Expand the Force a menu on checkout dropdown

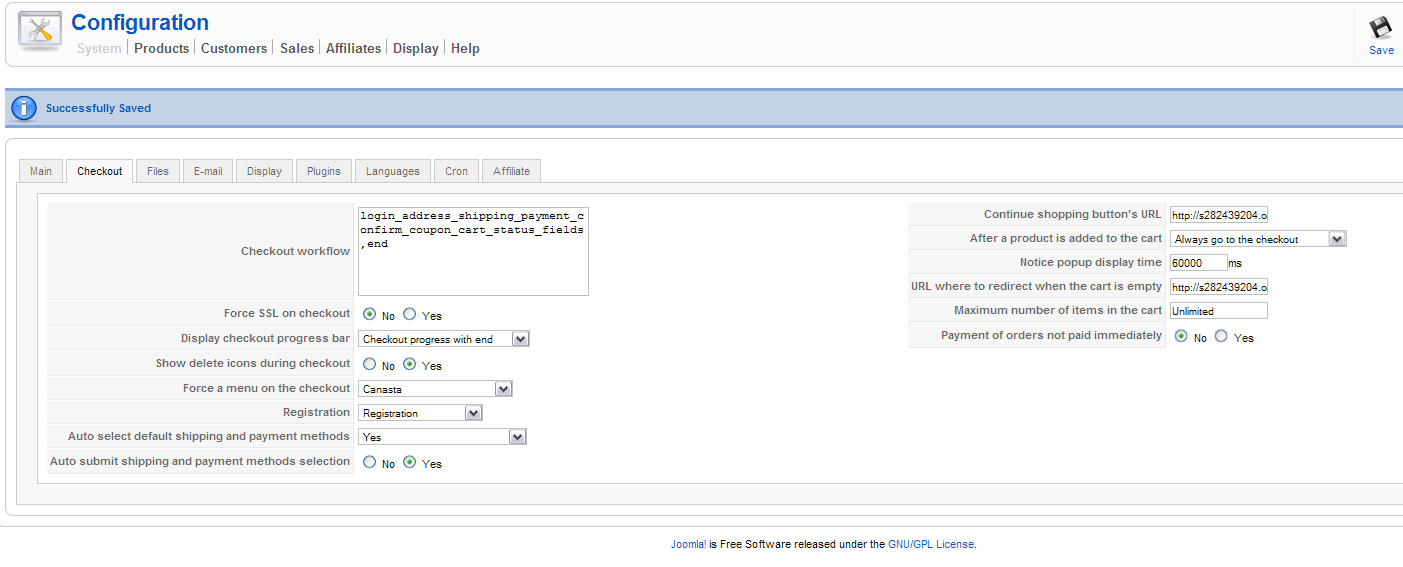click(503, 389)
